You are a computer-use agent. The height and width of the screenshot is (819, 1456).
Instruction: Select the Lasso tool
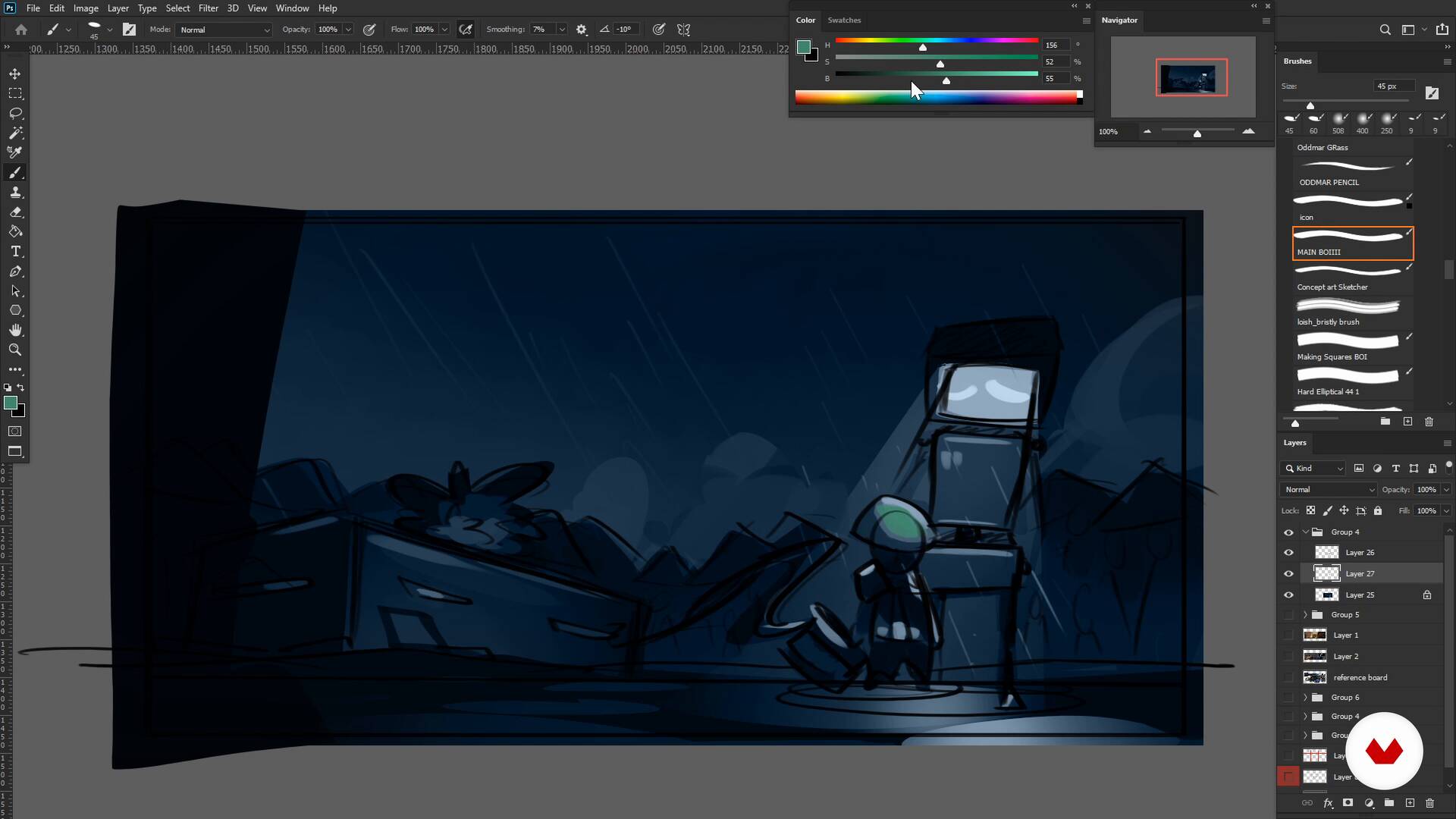point(15,113)
